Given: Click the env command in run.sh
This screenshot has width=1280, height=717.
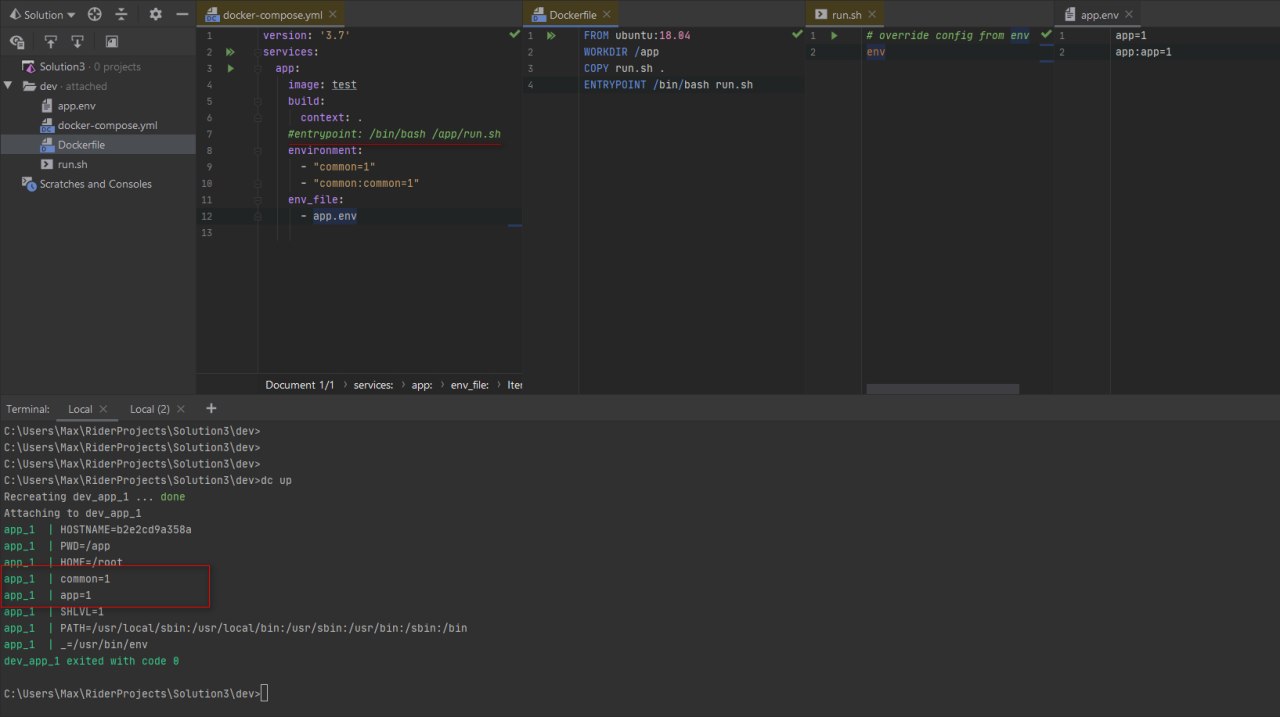Looking at the screenshot, I should pos(875,52).
